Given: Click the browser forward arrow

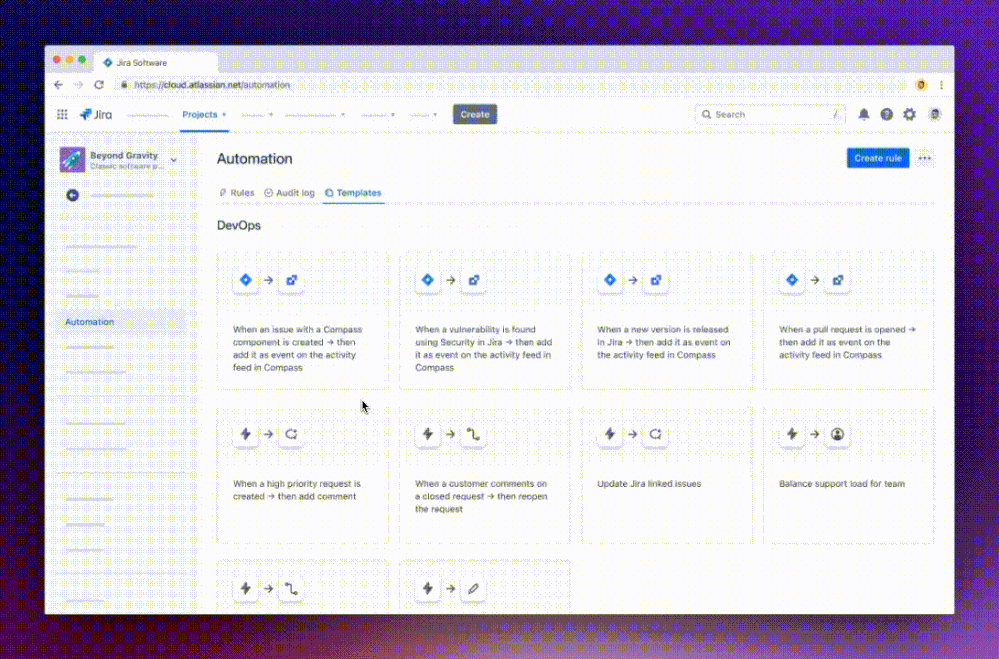Looking at the screenshot, I should pyautogui.click(x=78, y=85).
